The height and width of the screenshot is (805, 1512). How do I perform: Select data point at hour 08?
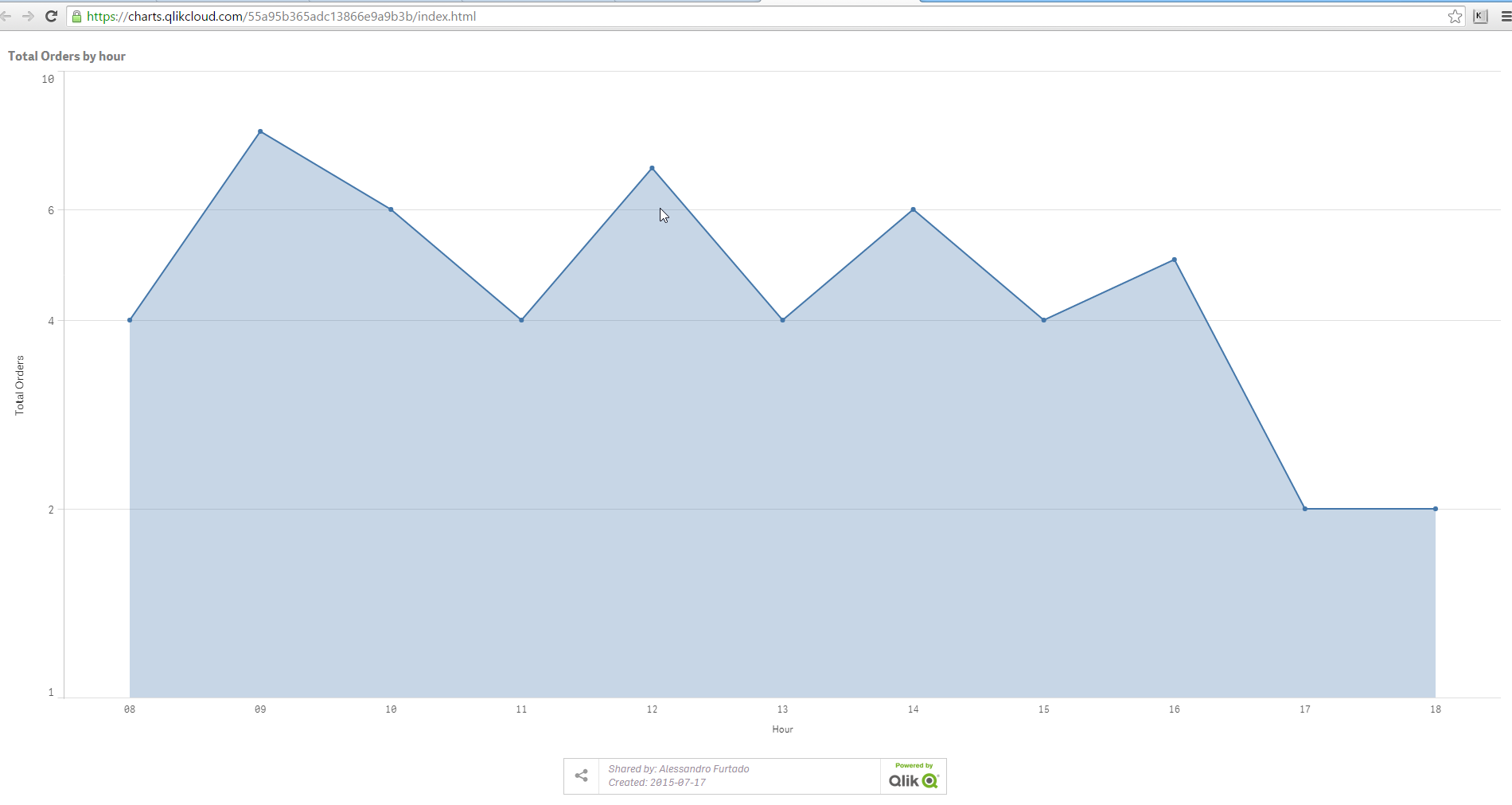[x=130, y=320]
